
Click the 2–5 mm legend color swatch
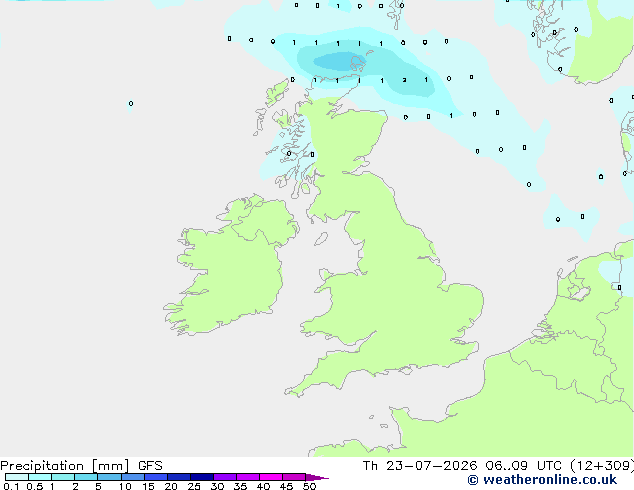86,477
